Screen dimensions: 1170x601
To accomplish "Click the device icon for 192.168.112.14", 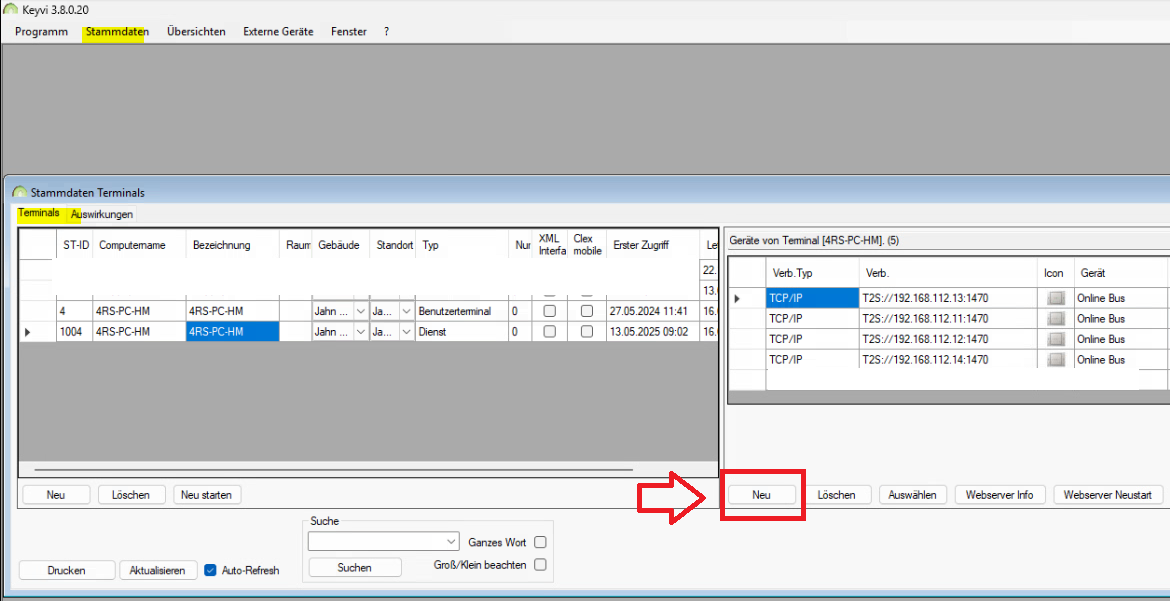I will [x=1055, y=360].
